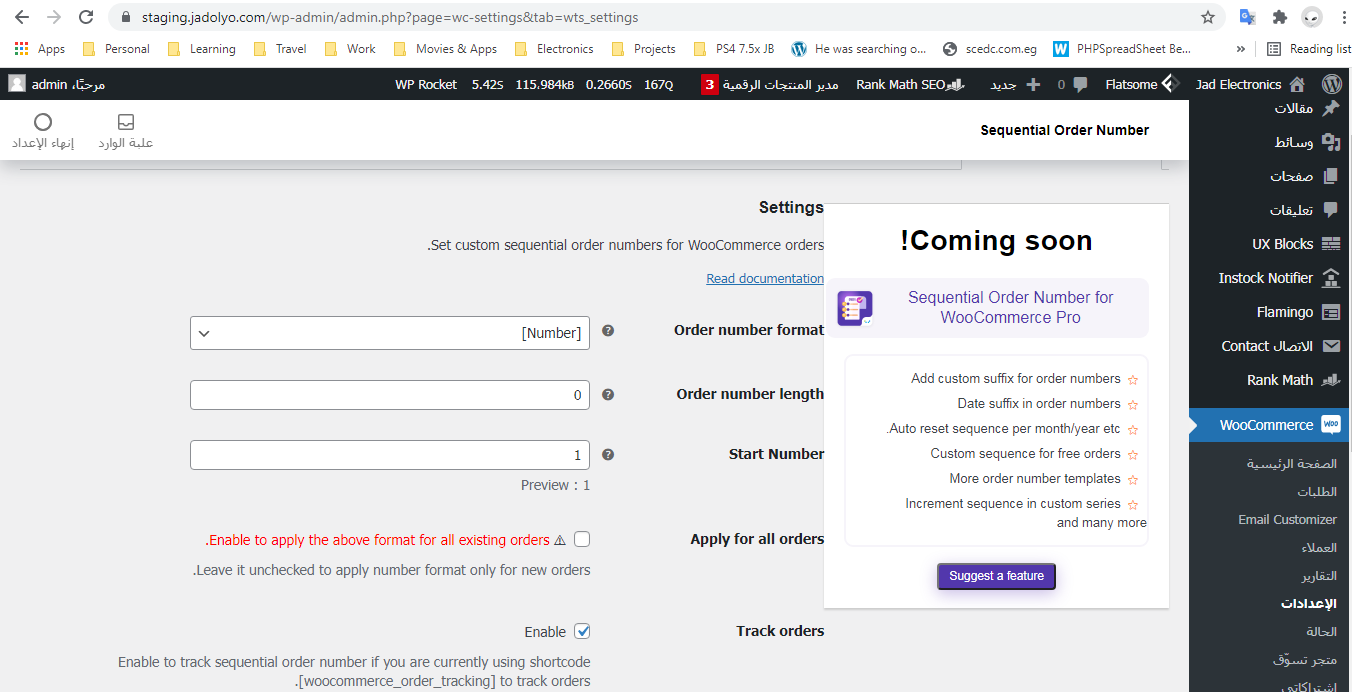This screenshot has height=692, width=1352.
Task: Open the PS4 7.5x JB bookmark
Action: 734,48
